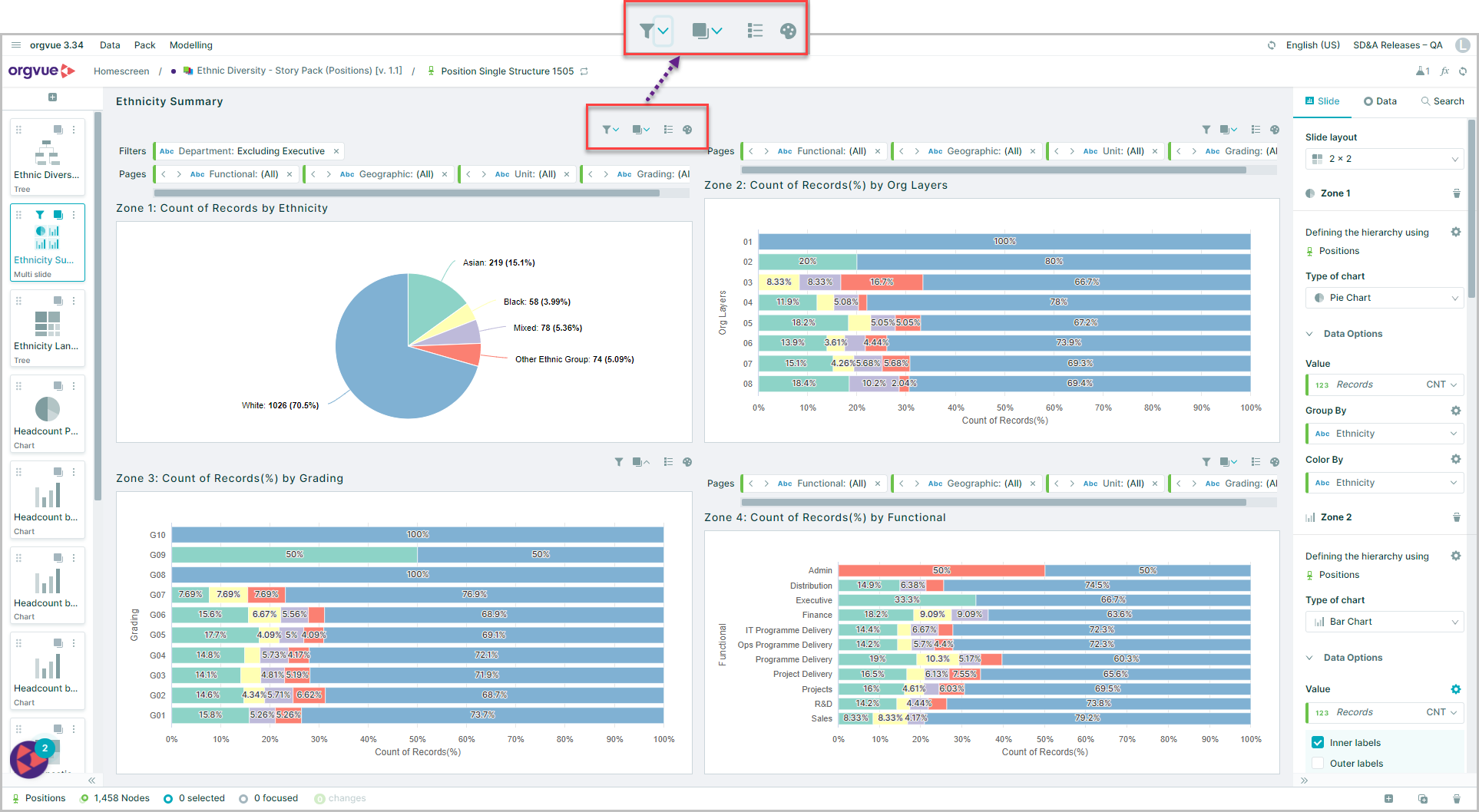The height and width of the screenshot is (812, 1479).
Task: Open the fx expression icon
Action: tap(1444, 71)
